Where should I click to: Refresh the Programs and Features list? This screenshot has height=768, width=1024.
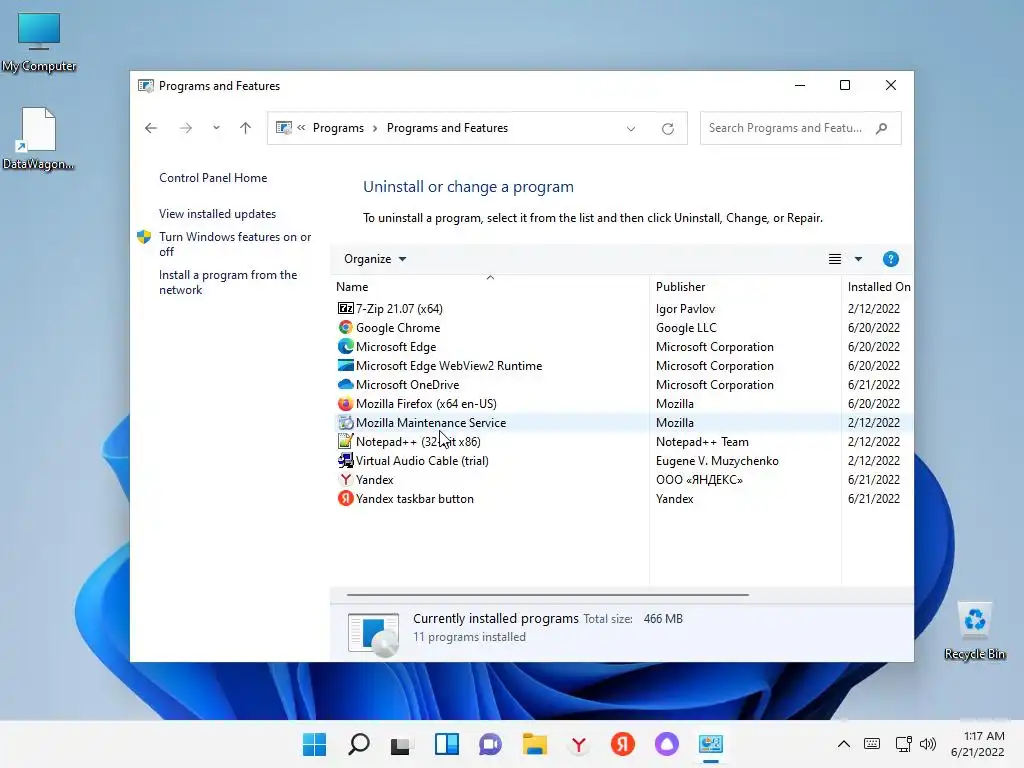(x=667, y=129)
